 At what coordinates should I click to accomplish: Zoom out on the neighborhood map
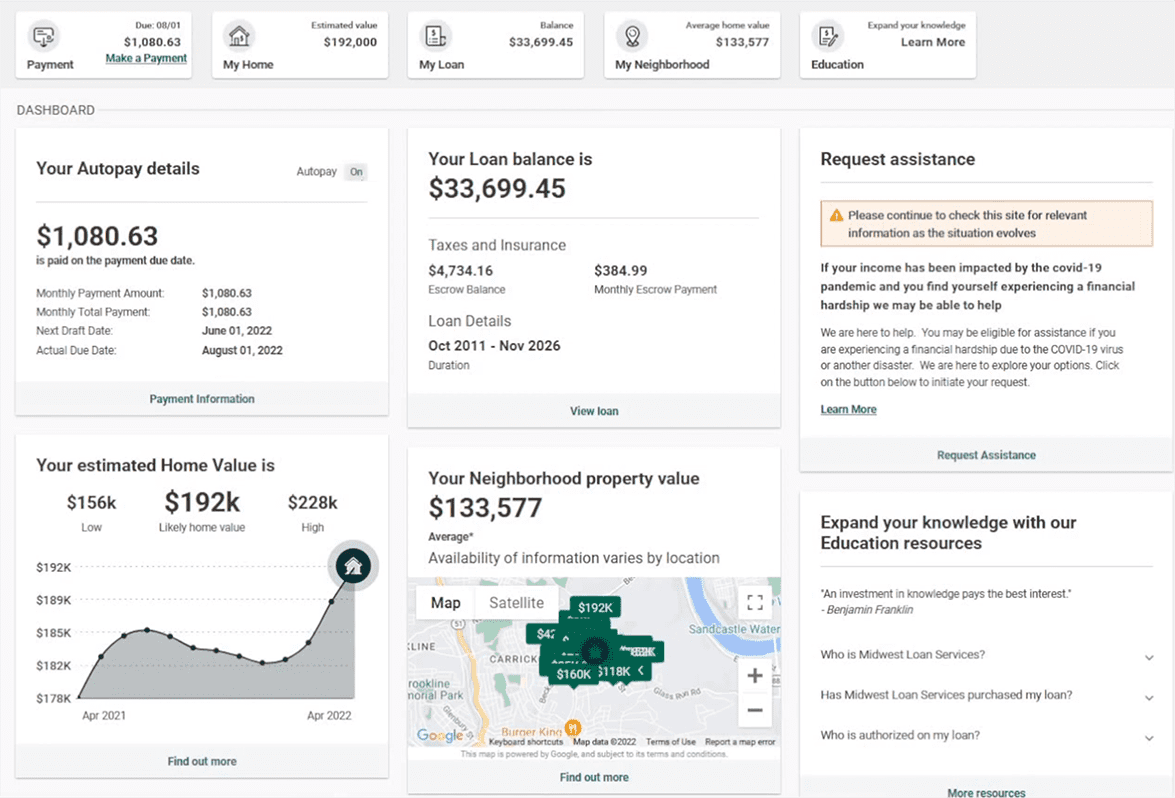click(754, 710)
